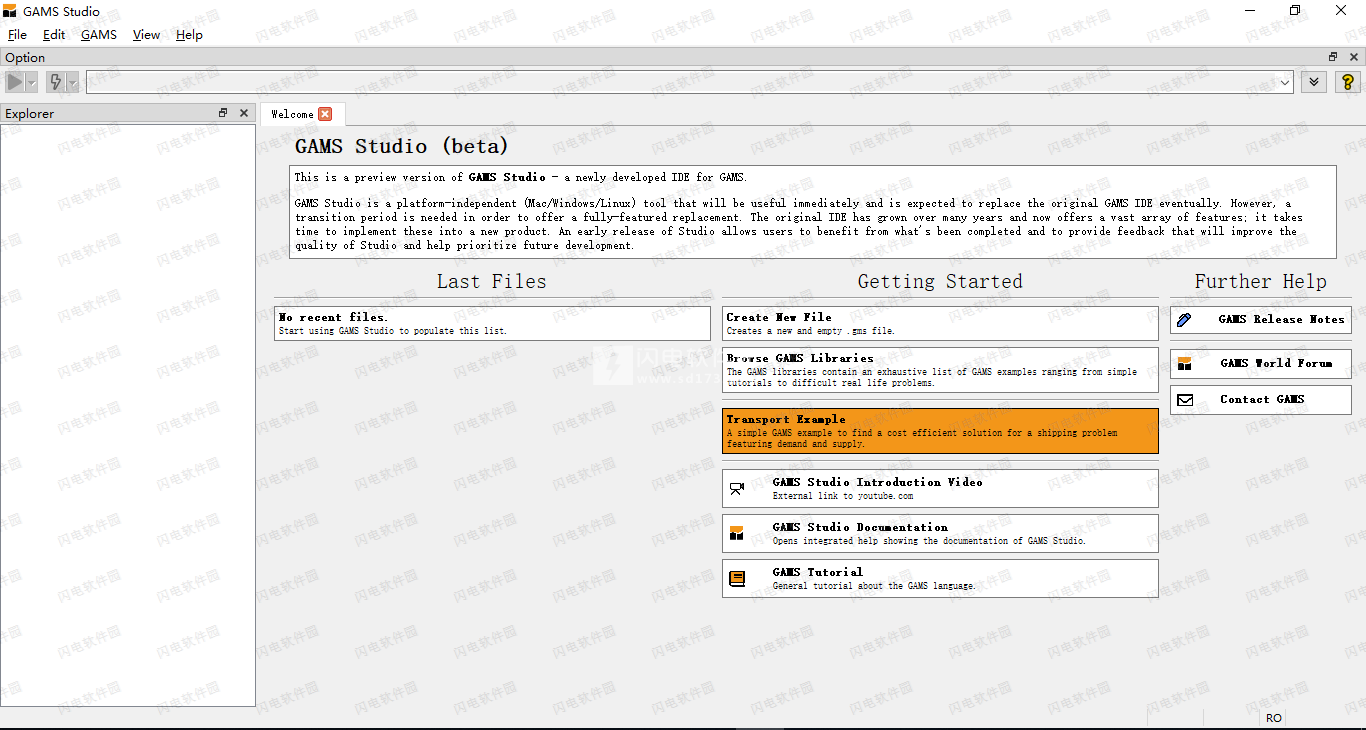Click Contact GAMS
1366x730 pixels.
tap(1261, 400)
